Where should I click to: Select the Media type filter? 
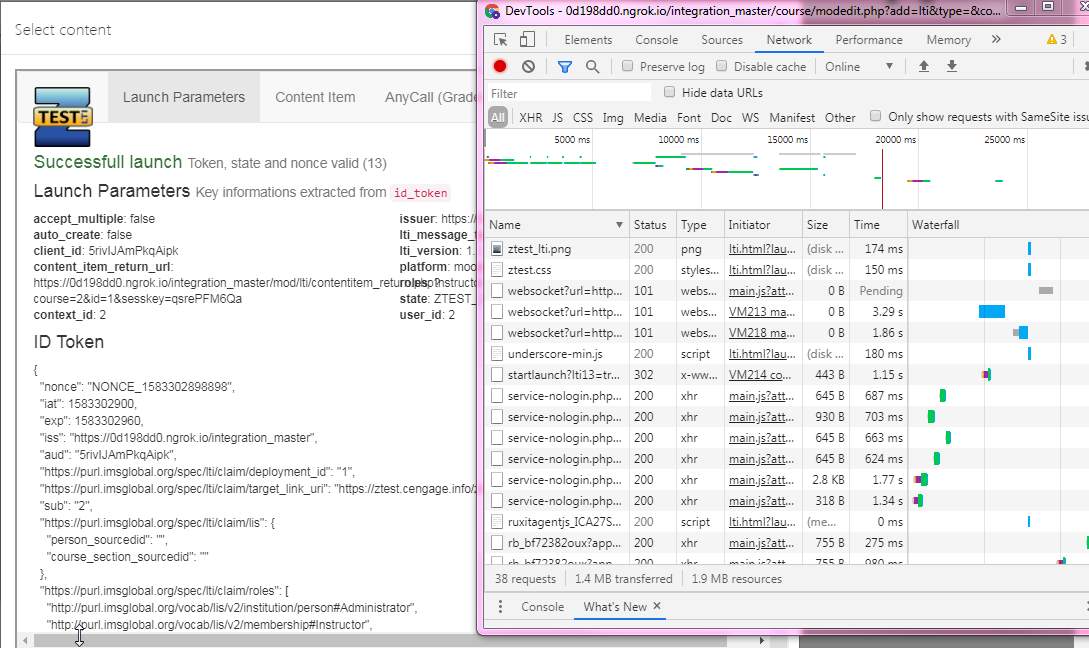click(649, 117)
